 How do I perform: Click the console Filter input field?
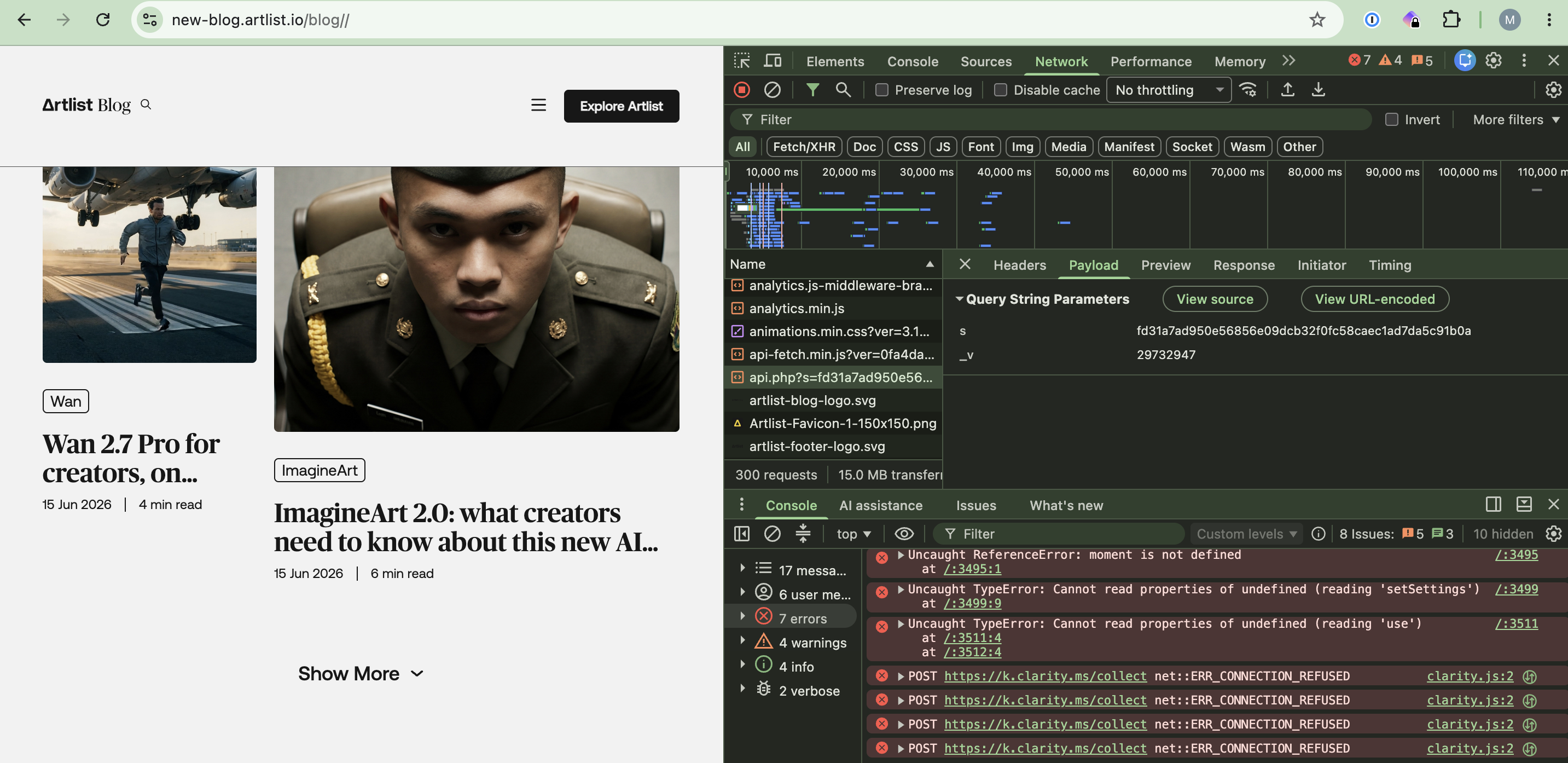[x=1058, y=534]
